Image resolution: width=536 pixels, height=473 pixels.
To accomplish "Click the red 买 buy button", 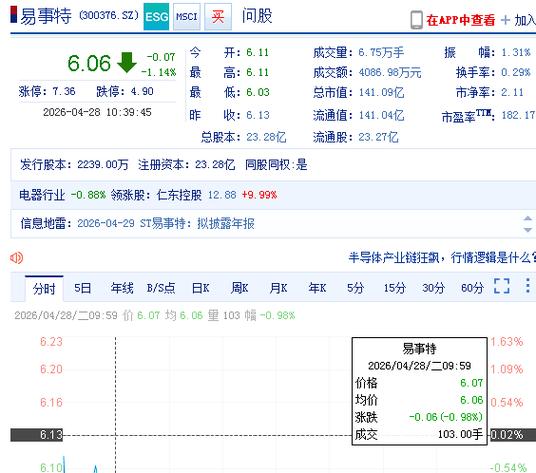I will tap(218, 16).
